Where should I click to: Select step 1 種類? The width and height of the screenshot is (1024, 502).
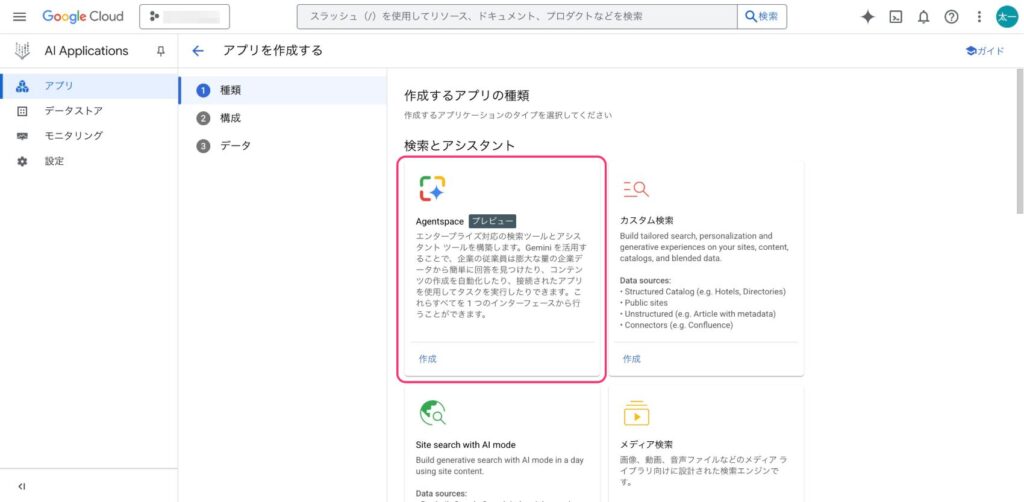[x=283, y=90]
